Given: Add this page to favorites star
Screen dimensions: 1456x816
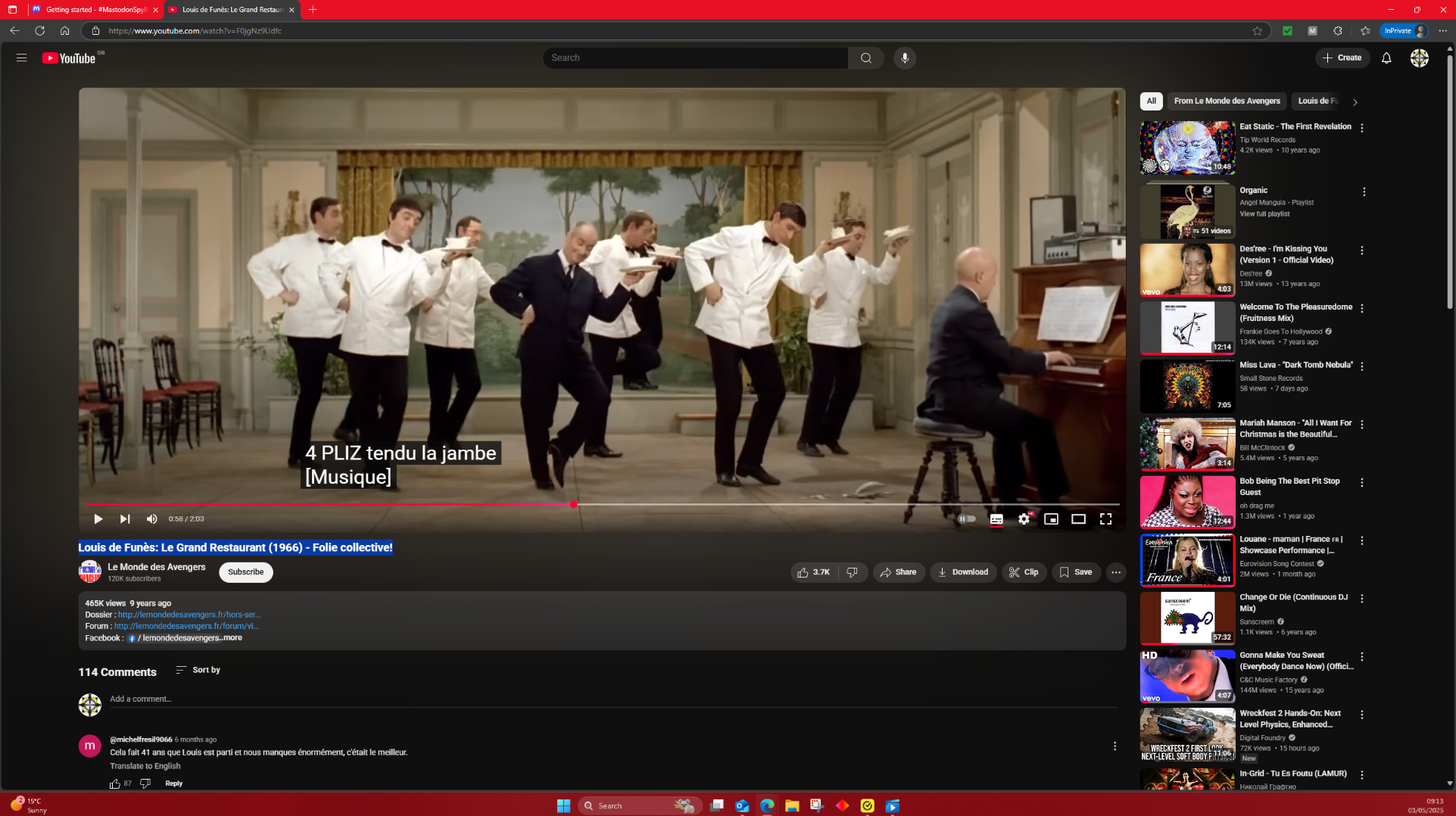Looking at the screenshot, I should point(1257,31).
